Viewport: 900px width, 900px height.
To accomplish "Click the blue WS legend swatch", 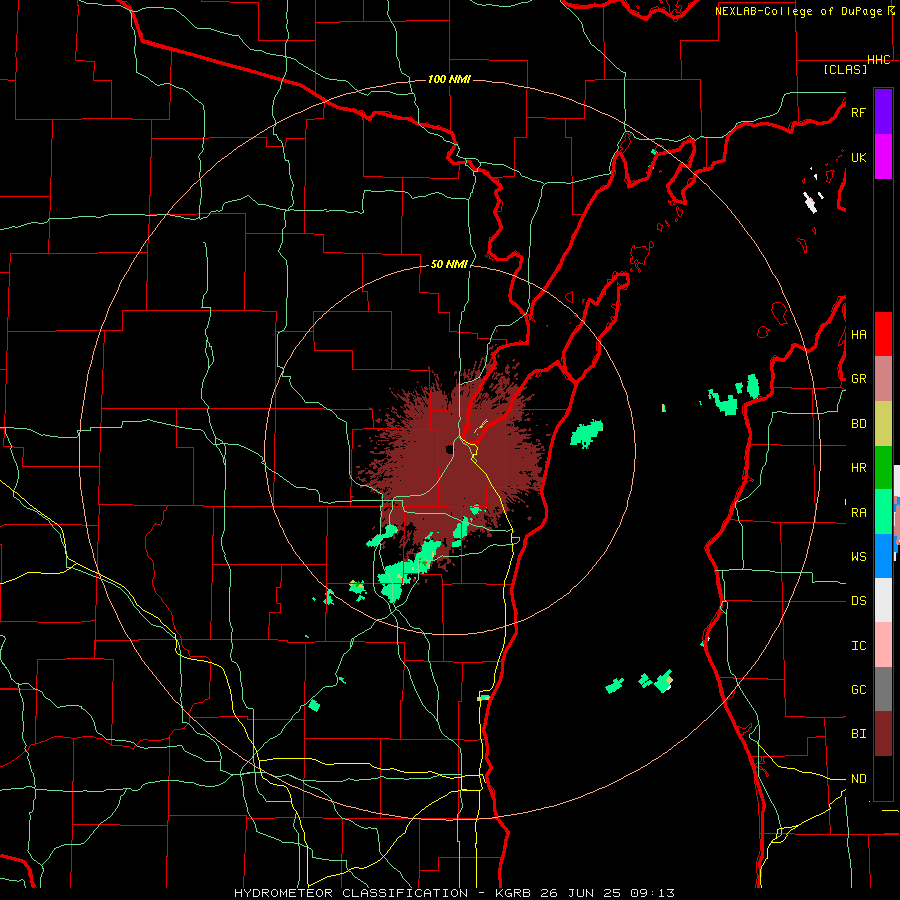I will 883,556.
